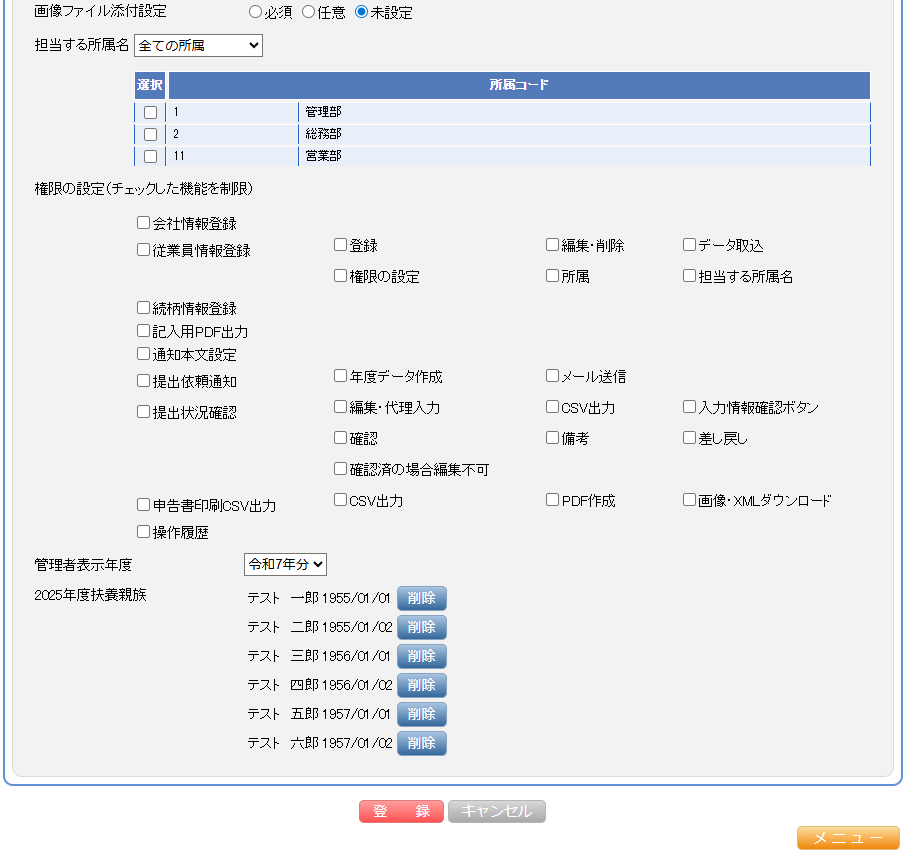Open the orange メニュー button
This screenshot has width=907, height=855.
click(847, 838)
